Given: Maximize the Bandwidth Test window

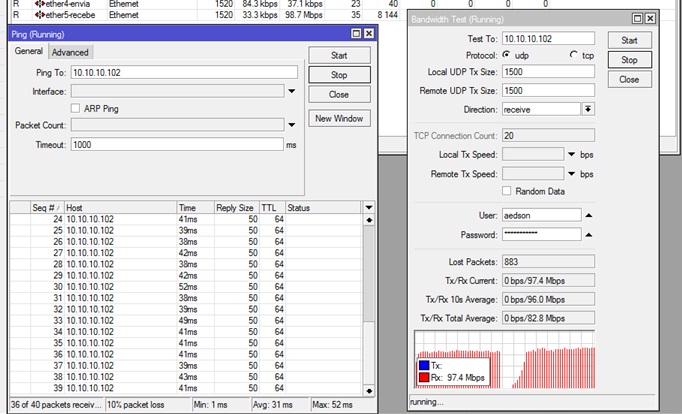Looking at the screenshot, I should pos(637,18).
